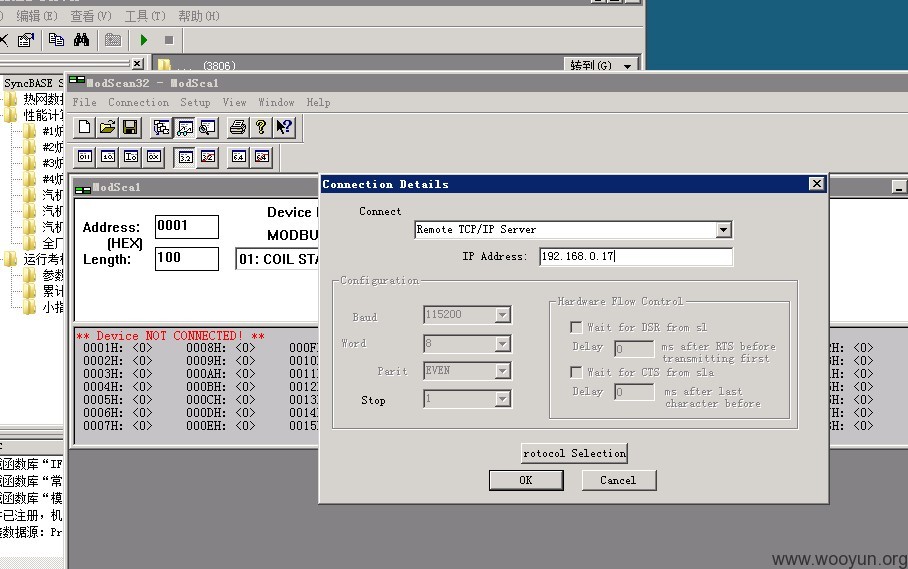Select swapped 6.4 double float icon
The image size is (908, 569).
(262, 157)
